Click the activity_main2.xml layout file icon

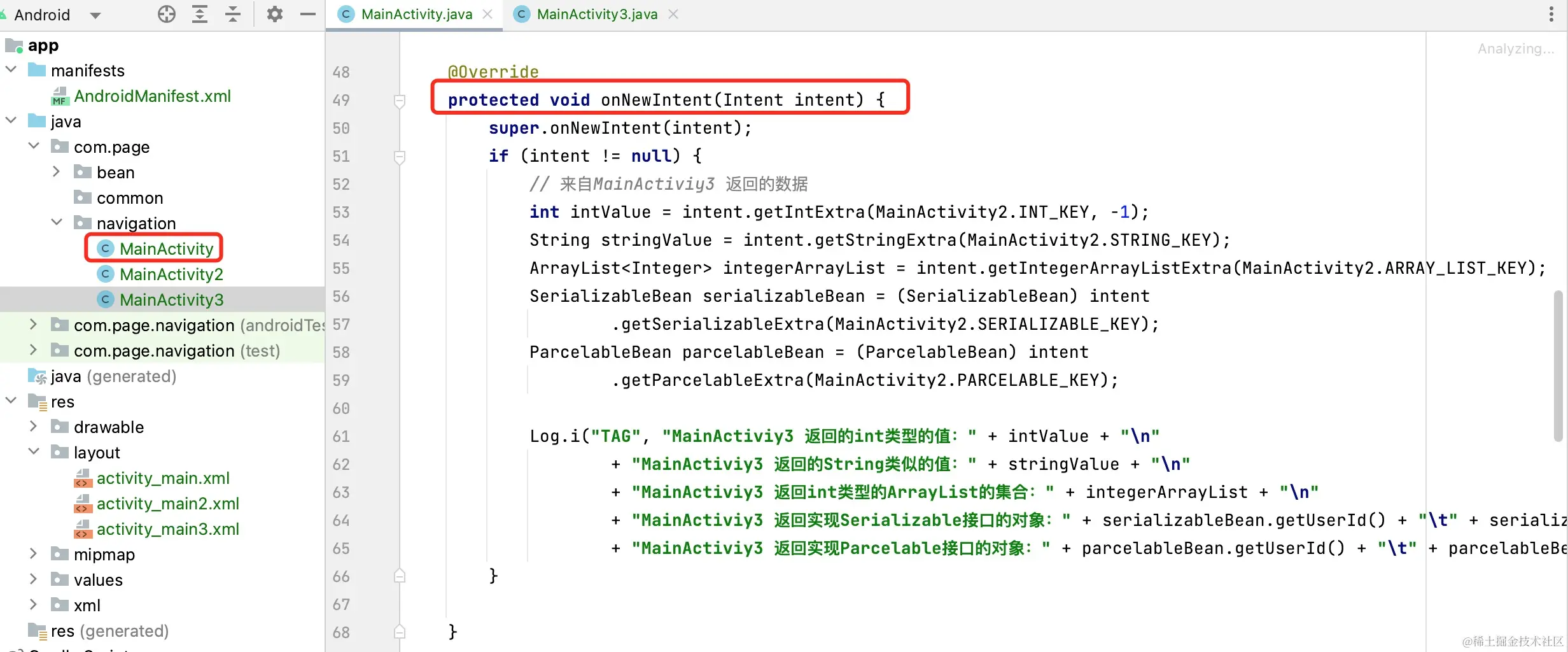(83, 504)
